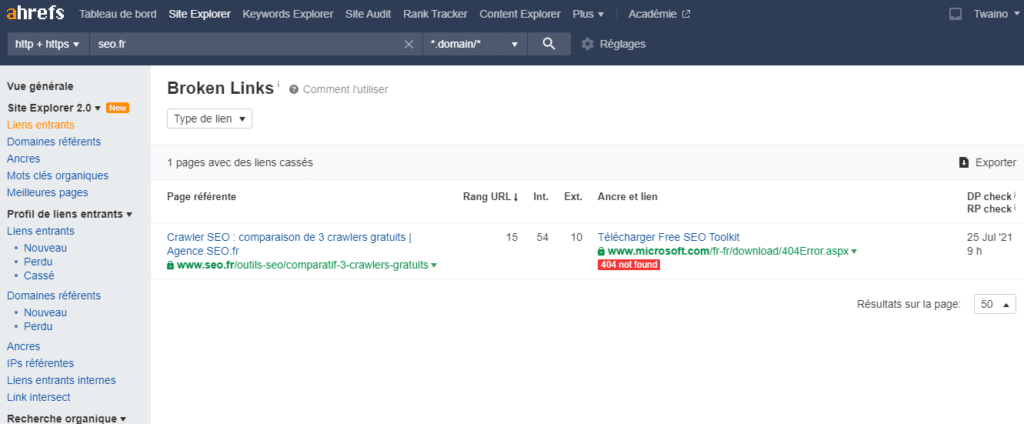Open www.microsoft.com 404Error.aspx URL
1024x424 pixels.
(x=728, y=252)
